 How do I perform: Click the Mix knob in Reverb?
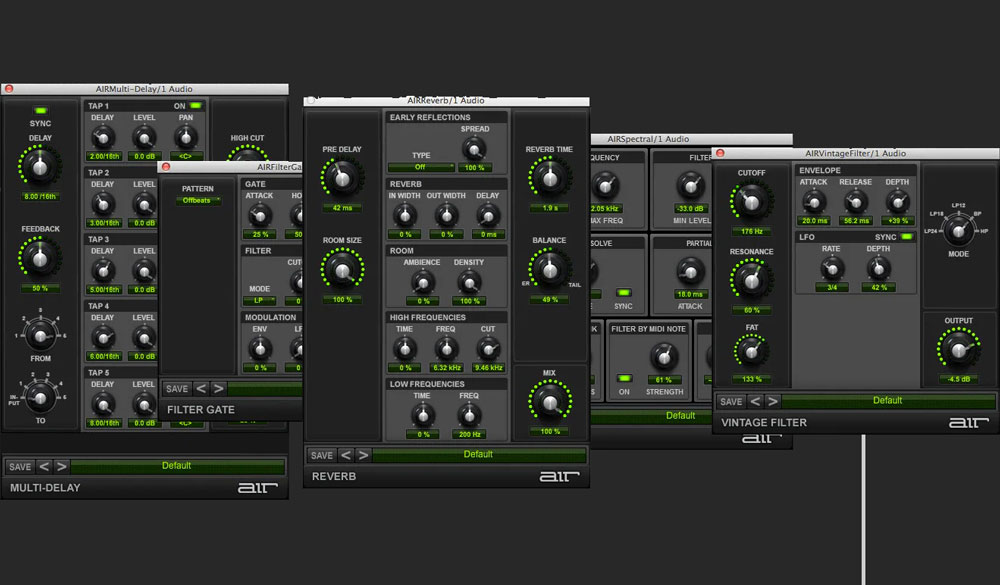click(549, 402)
